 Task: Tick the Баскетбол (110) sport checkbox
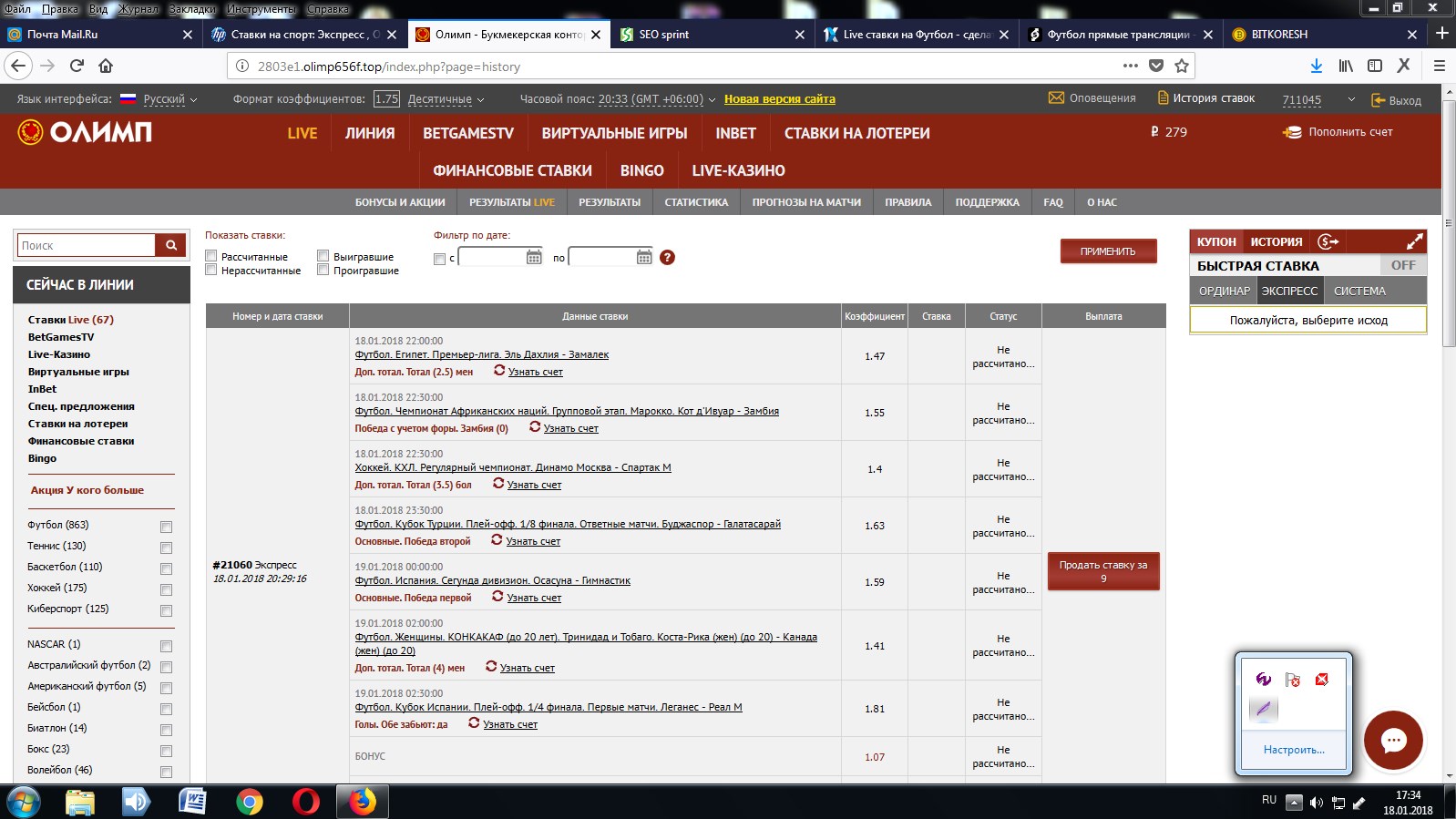pyautogui.click(x=166, y=568)
